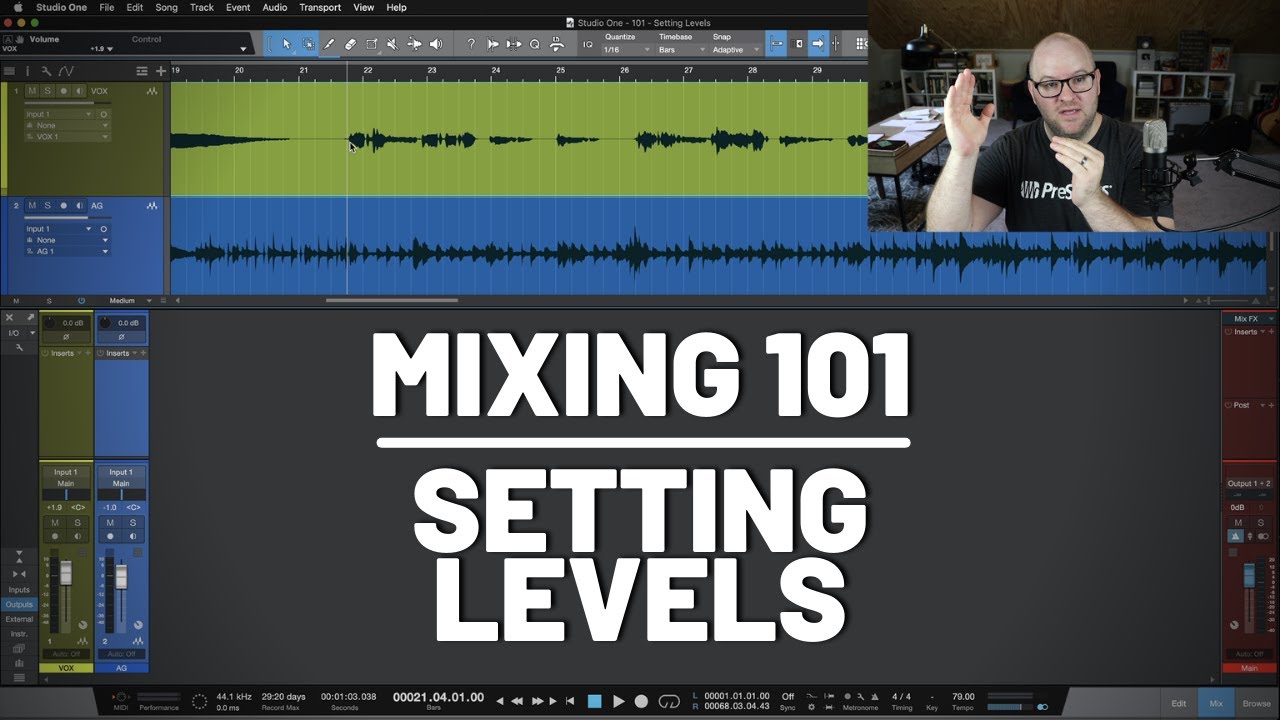Mute the AG channel in the mixer
Image resolution: width=1280 pixels, height=720 pixels.
[110, 523]
